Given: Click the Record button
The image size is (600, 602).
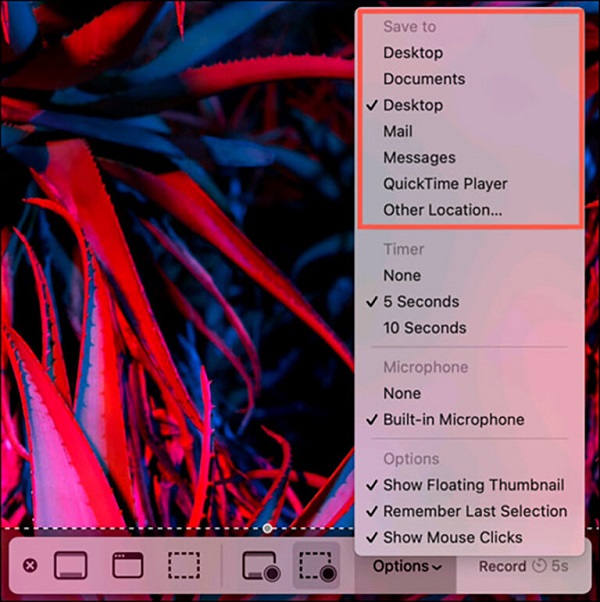Looking at the screenshot, I should tap(522, 566).
